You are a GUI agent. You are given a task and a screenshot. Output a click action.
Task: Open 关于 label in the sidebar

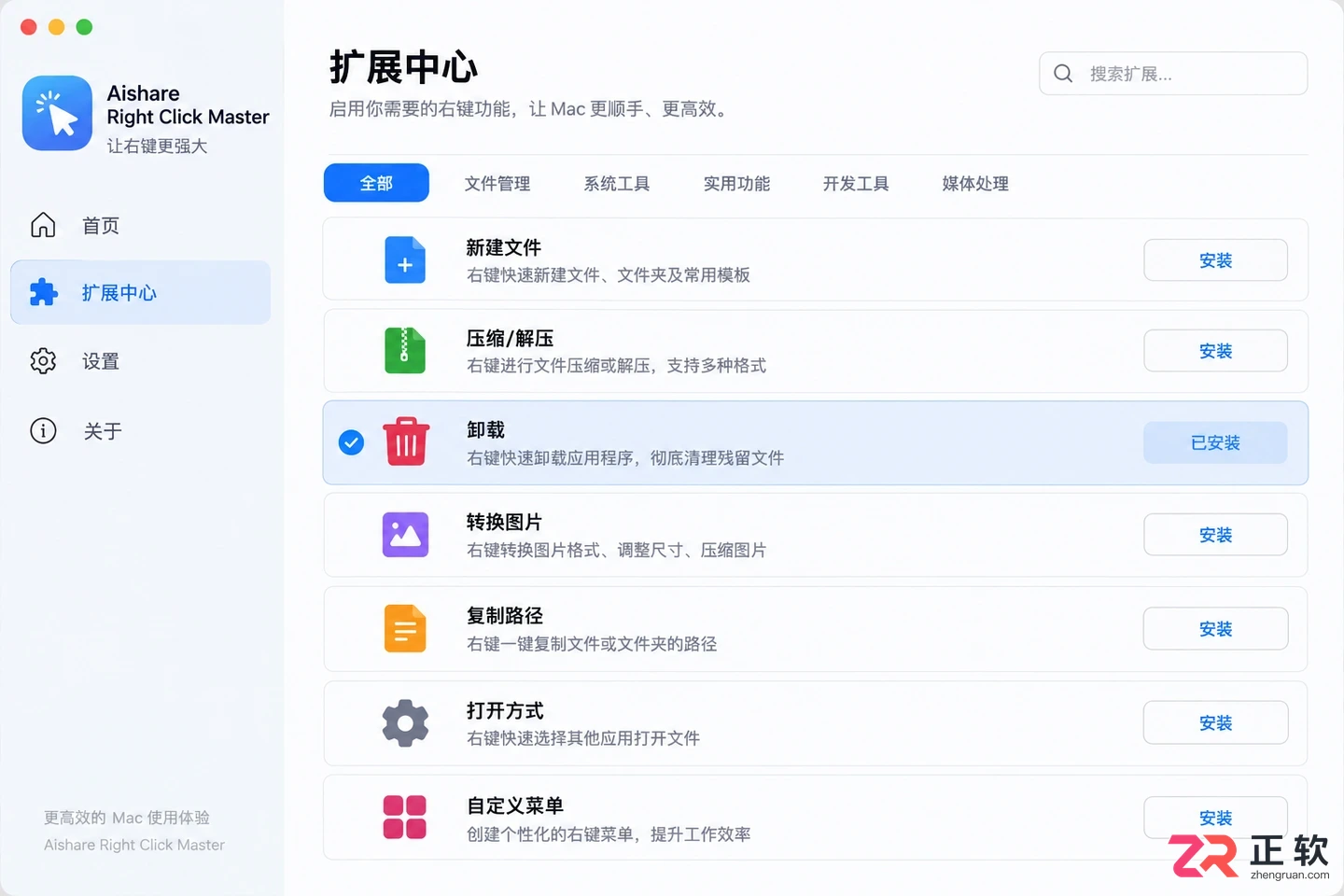click(103, 431)
